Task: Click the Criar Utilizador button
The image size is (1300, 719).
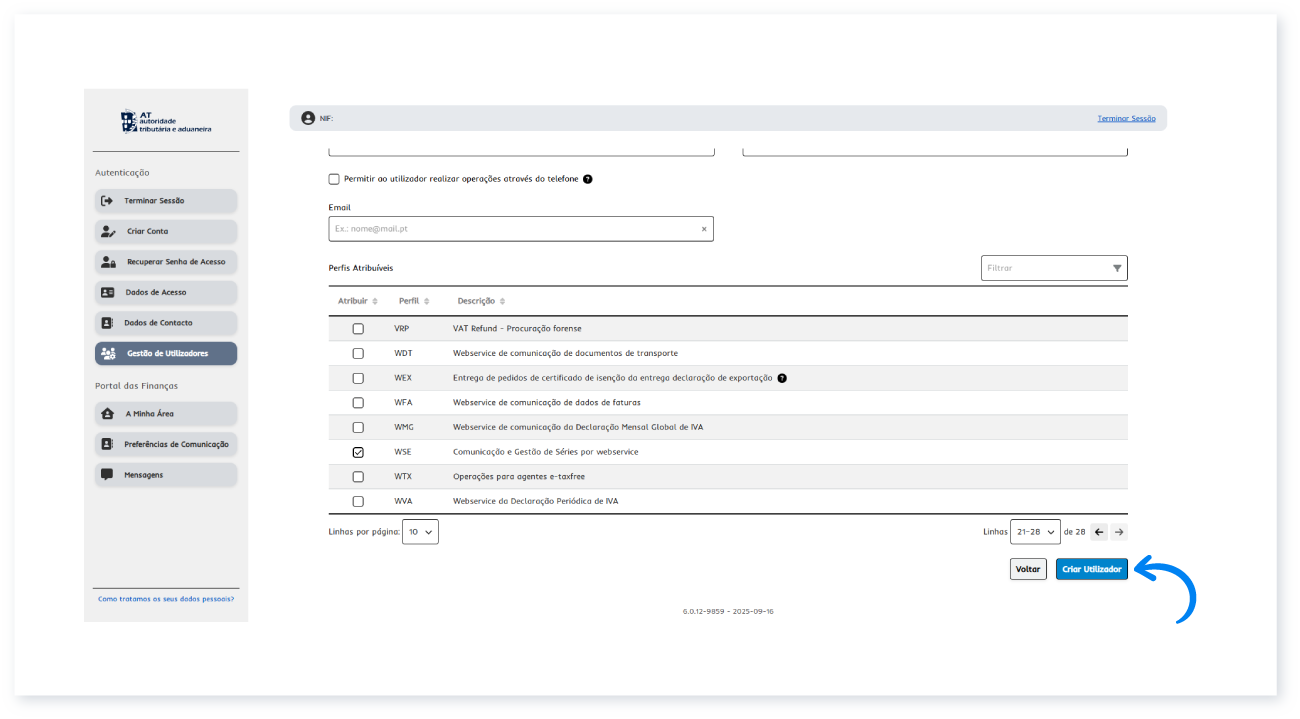Action: click(1092, 569)
